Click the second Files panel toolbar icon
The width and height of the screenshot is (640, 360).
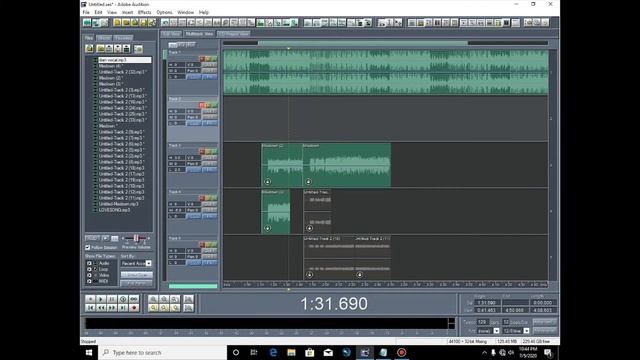(x=100, y=49)
